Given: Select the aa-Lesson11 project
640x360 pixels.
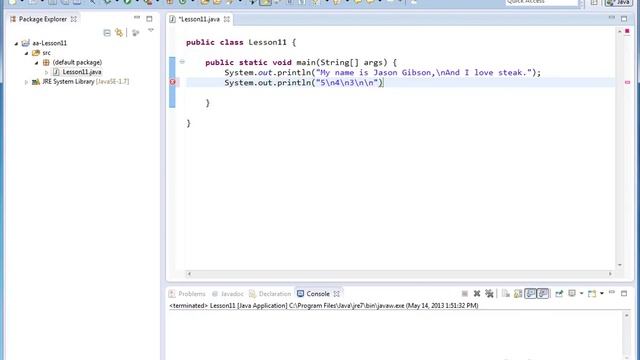Looking at the screenshot, I should click(x=49, y=43).
